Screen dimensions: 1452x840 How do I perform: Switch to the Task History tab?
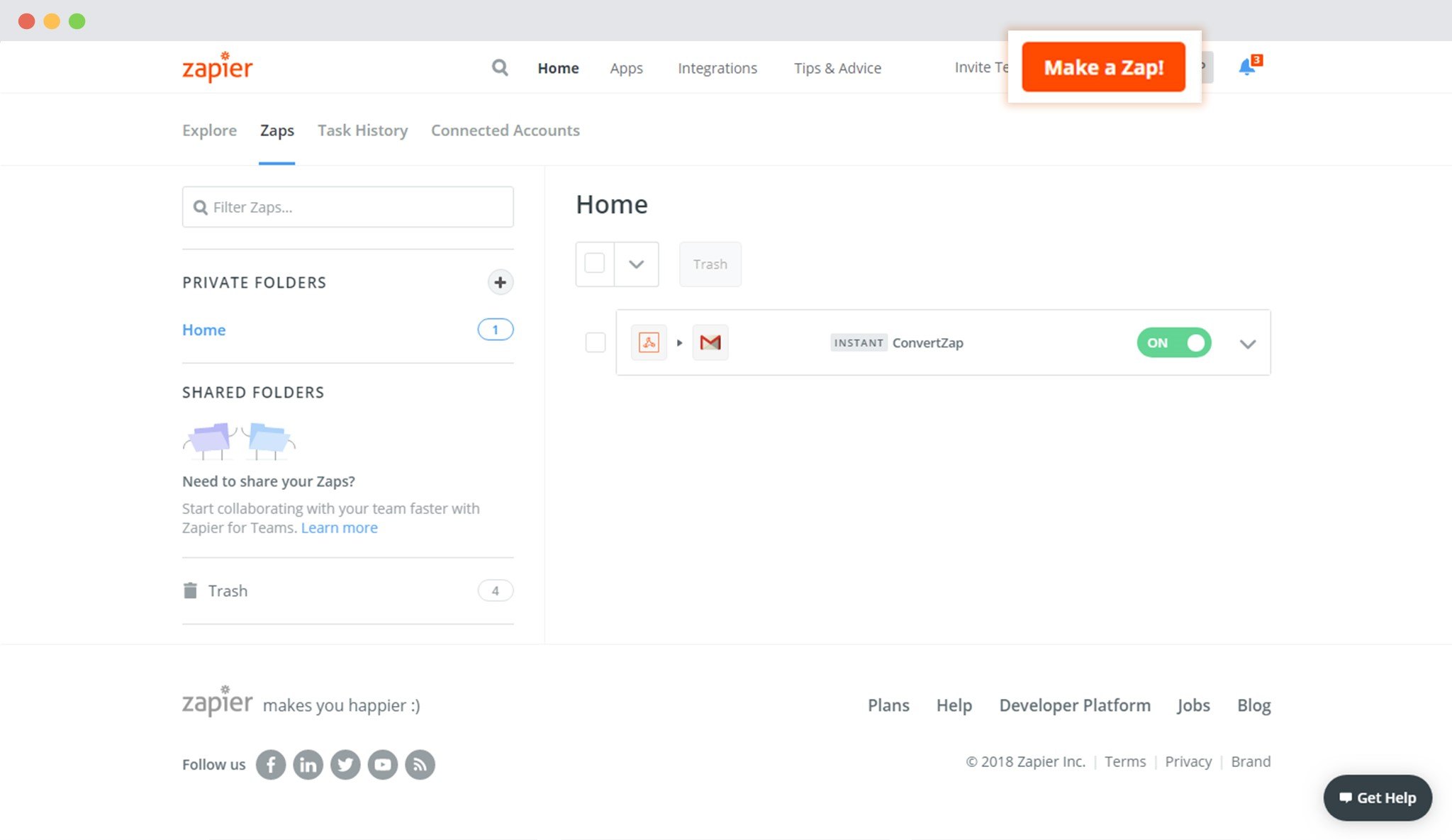point(362,130)
